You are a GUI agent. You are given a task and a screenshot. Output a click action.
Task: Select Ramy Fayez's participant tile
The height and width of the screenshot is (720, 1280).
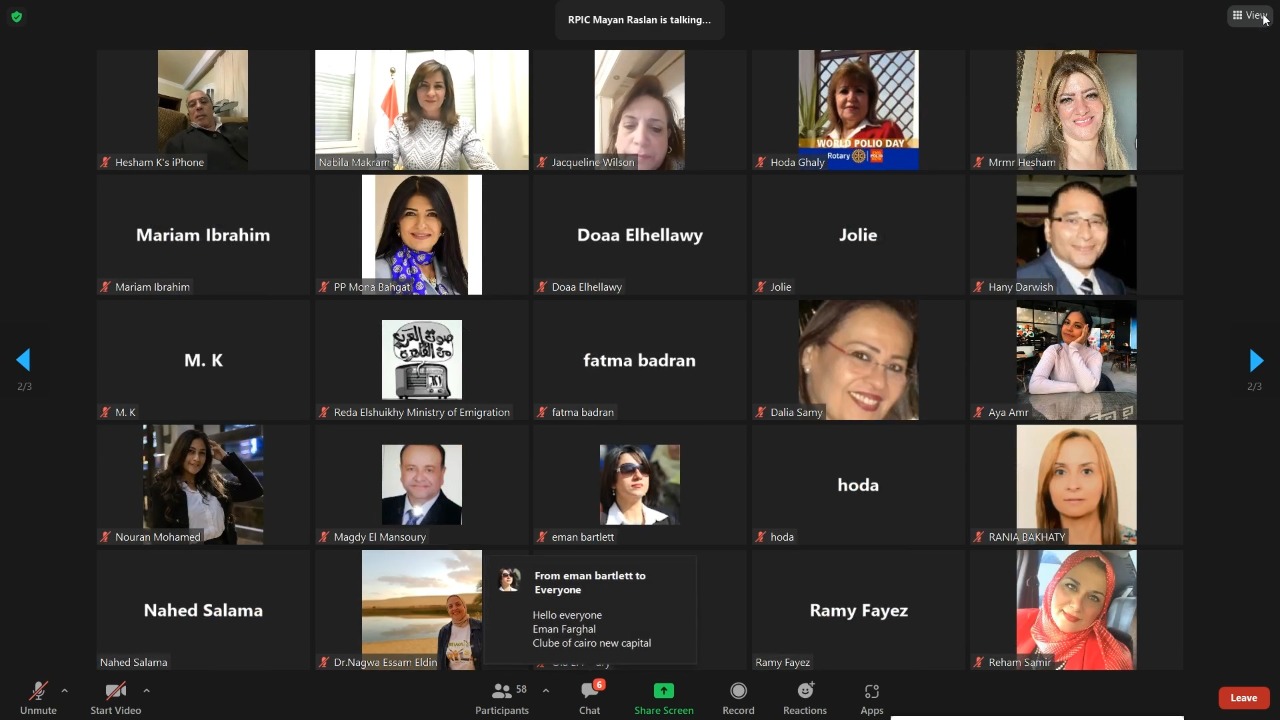point(858,610)
